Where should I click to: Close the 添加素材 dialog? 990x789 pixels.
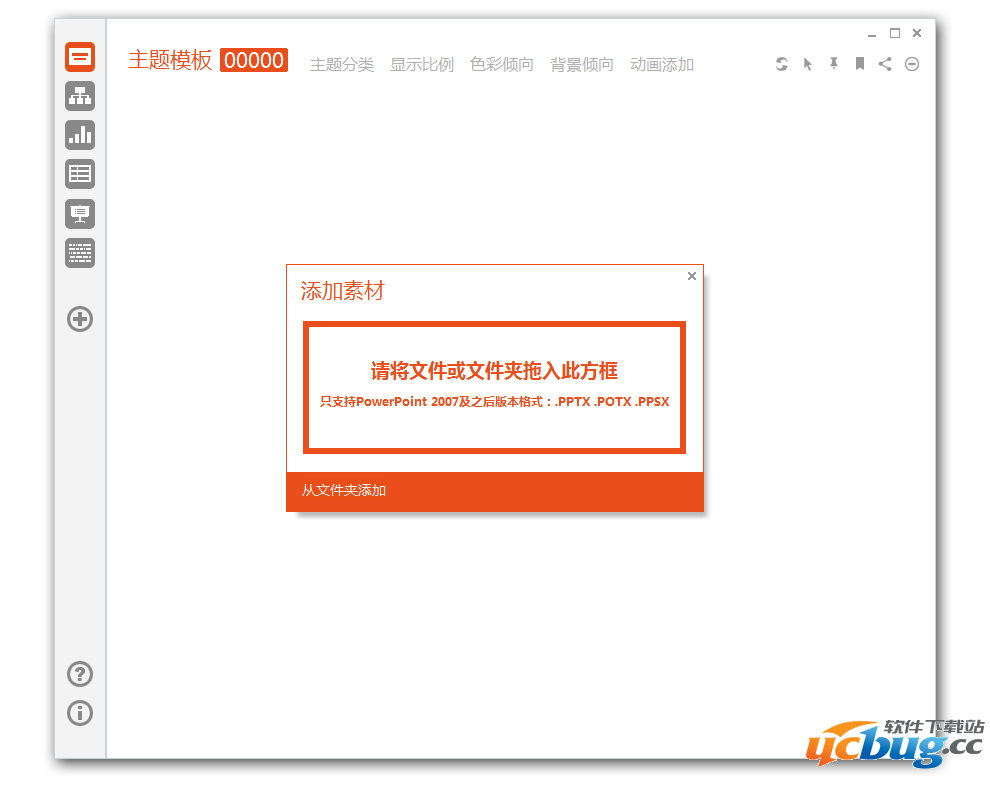point(692,276)
